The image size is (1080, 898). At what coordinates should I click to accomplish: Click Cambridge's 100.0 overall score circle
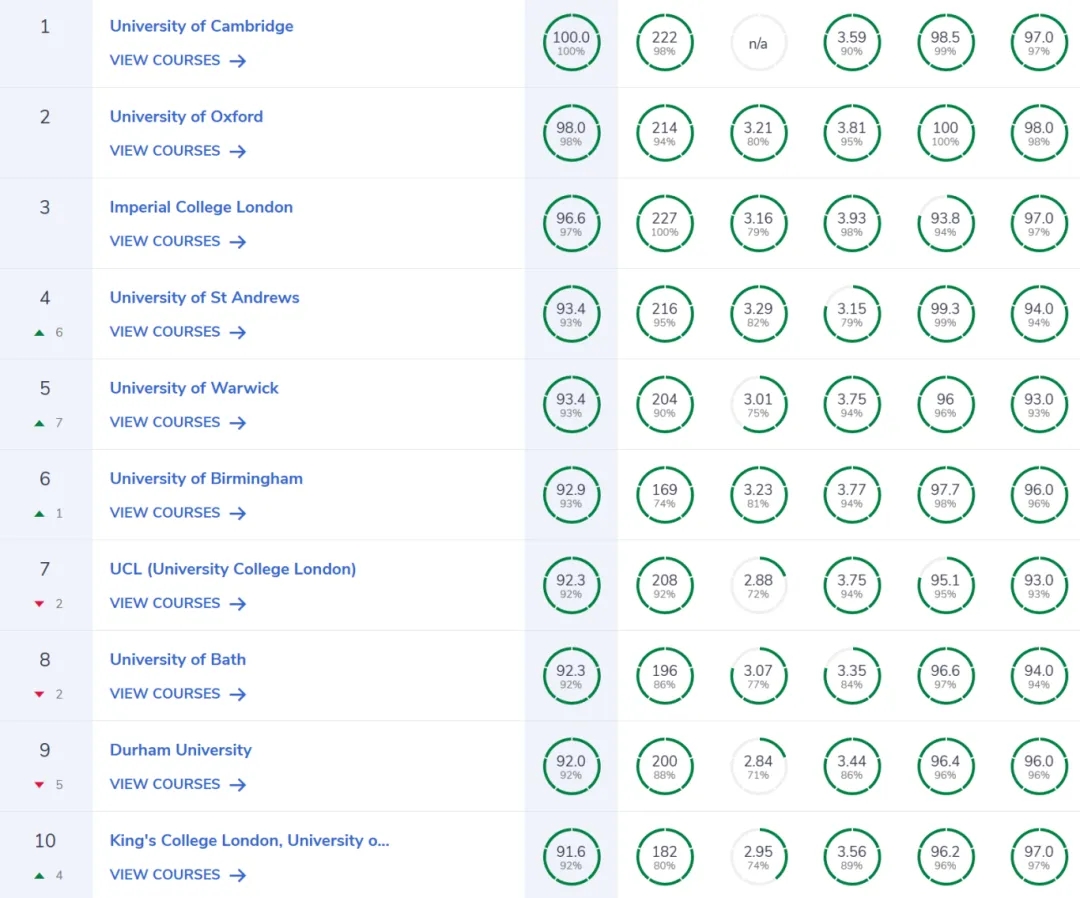click(571, 43)
